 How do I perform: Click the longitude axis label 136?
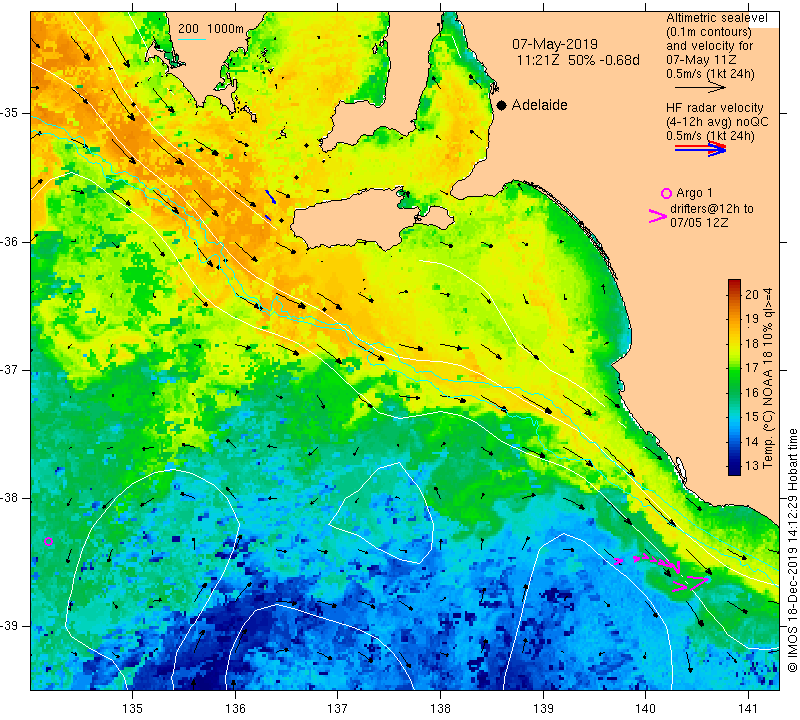[235, 708]
